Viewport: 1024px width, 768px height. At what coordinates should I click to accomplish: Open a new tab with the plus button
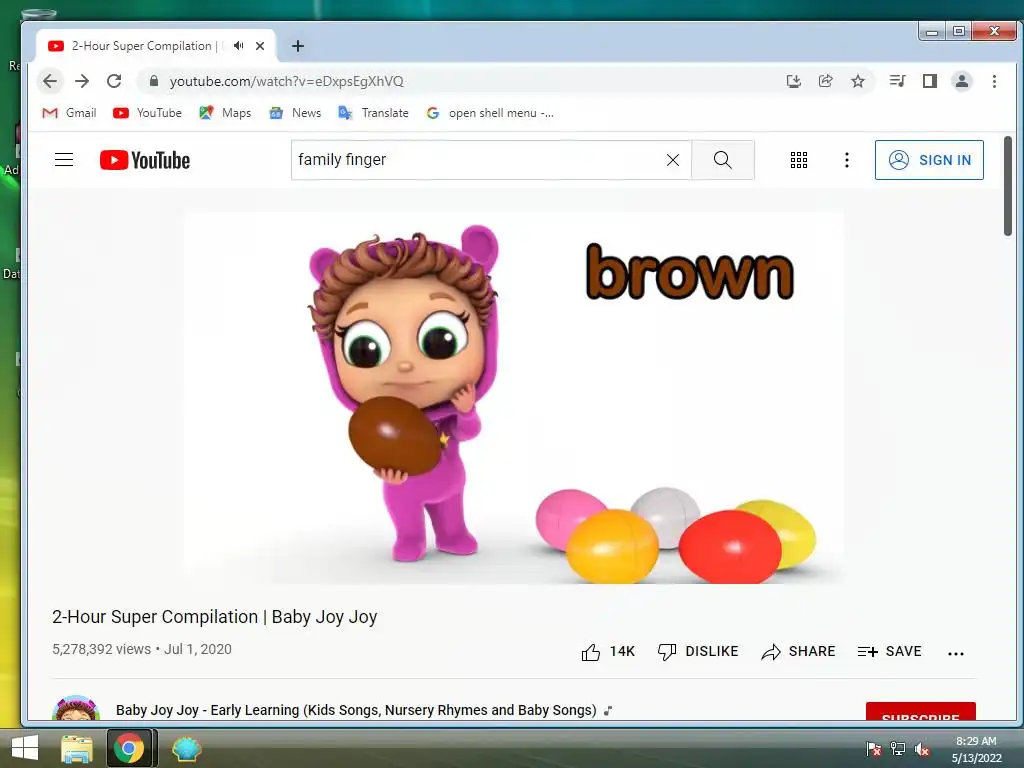coord(298,46)
